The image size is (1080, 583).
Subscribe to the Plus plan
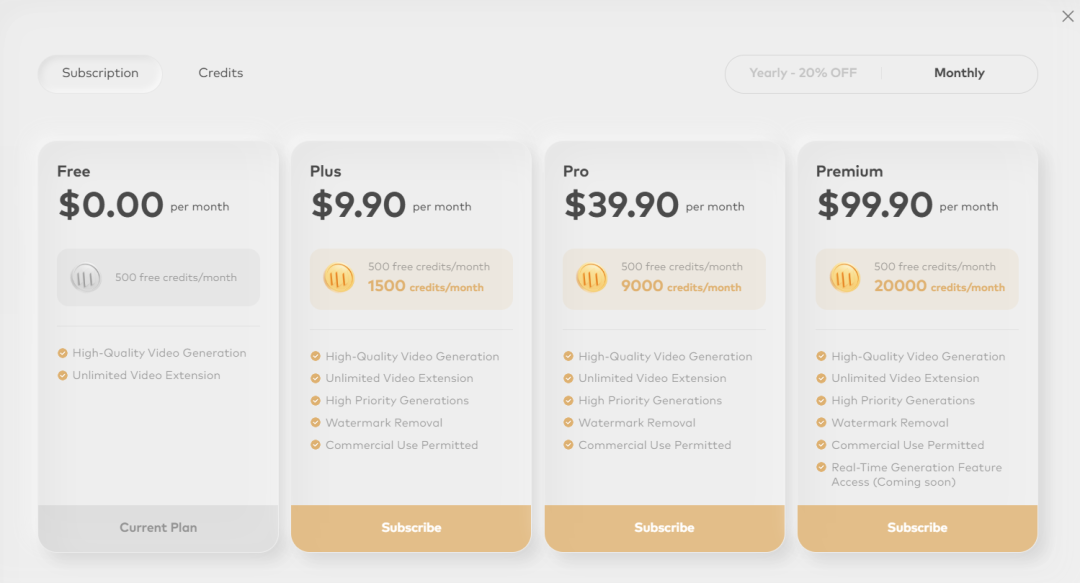pos(411,528)
